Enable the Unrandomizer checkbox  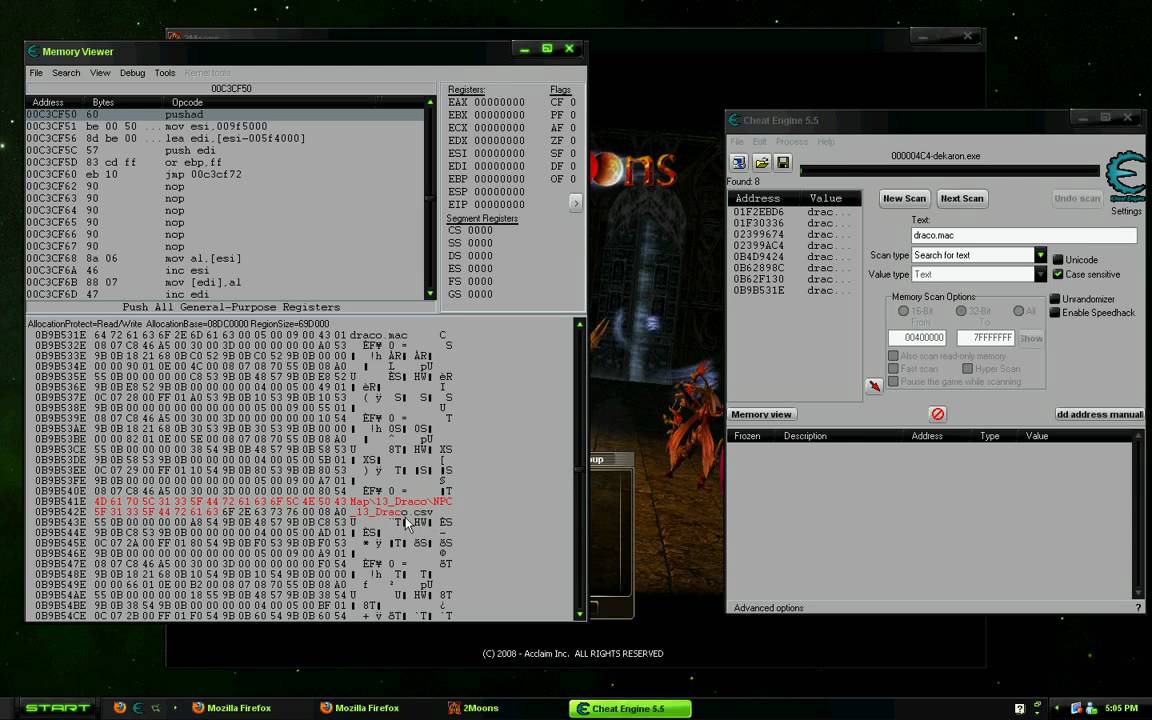pyautogui.click(x=1055, y=299)
